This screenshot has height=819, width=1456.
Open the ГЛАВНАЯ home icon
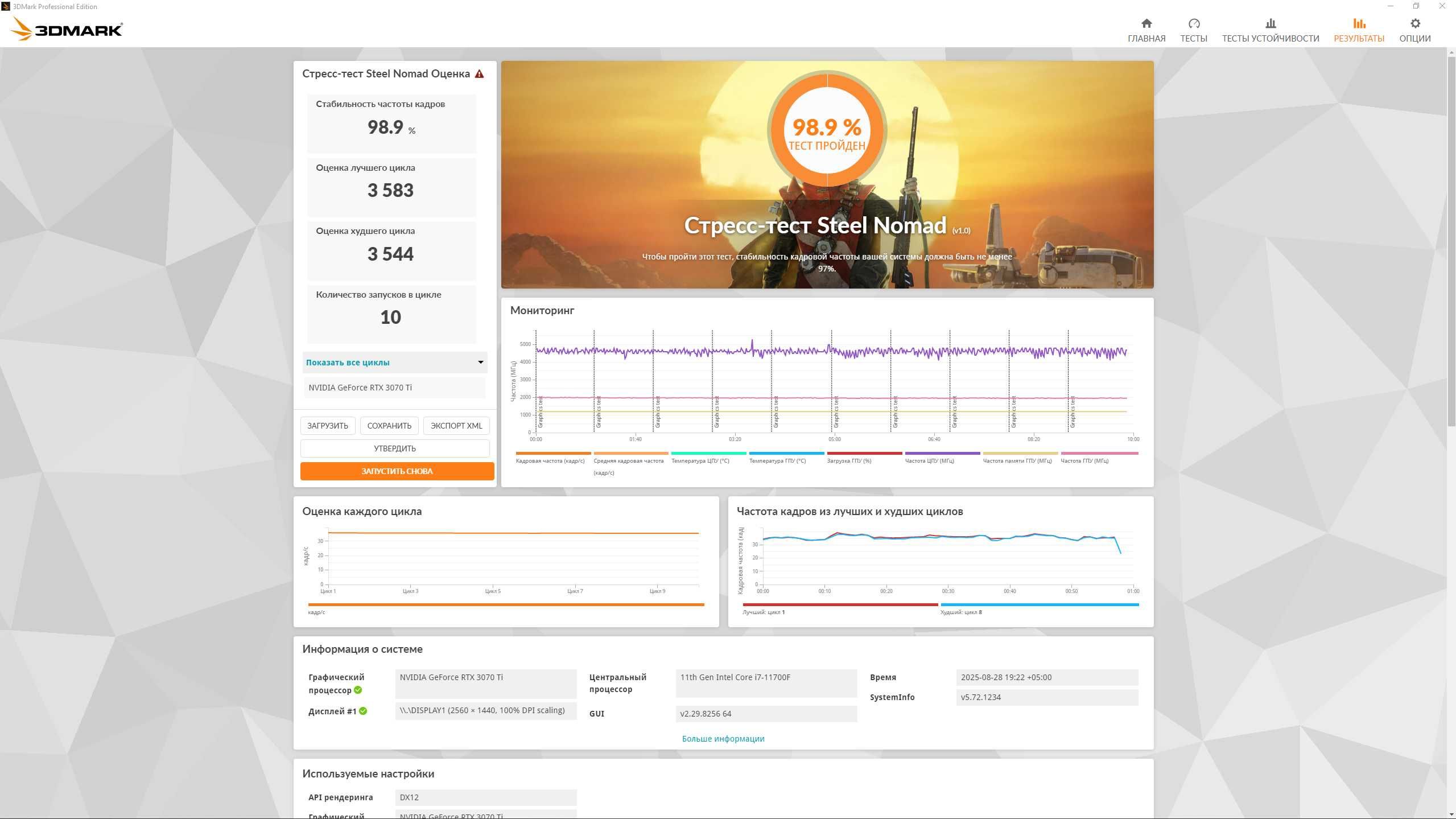click(1146, 23)
